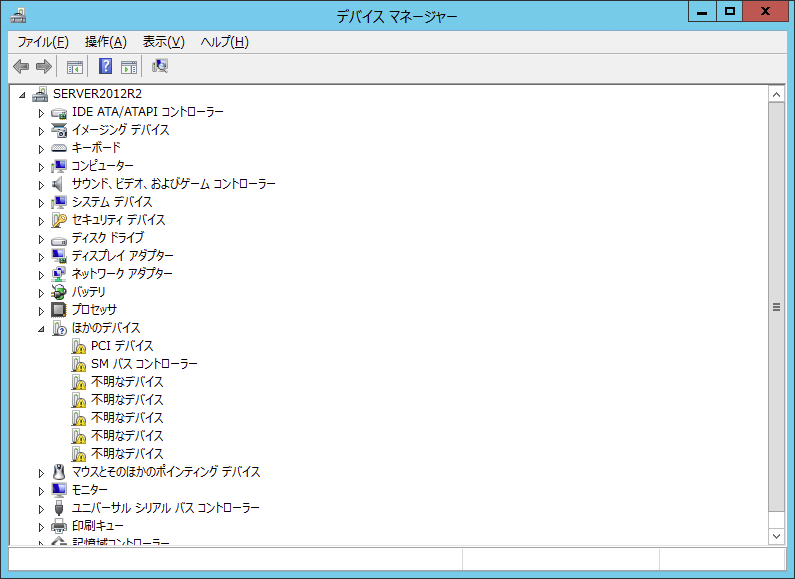
Task: Select ユニバーサル シリアル バス コントローラー label
Action: click(x=166, y=508)
